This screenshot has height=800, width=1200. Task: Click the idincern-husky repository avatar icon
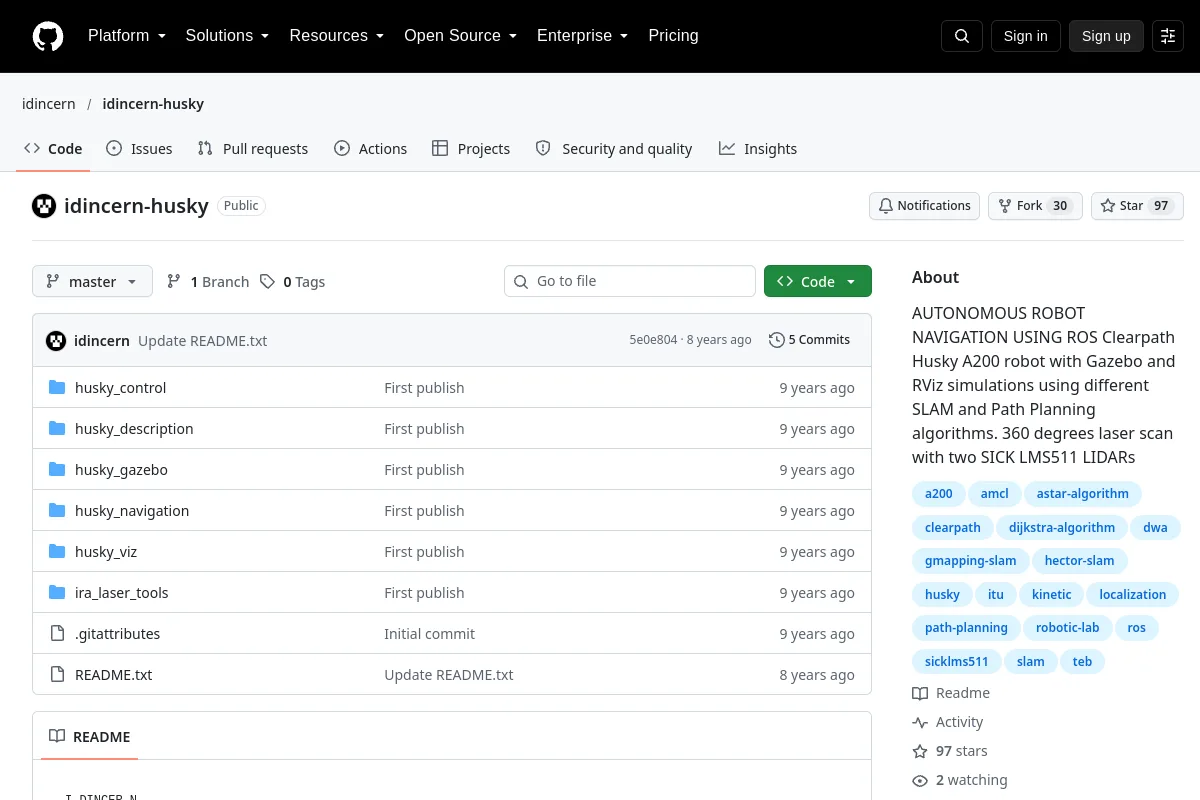pos(44,206)
